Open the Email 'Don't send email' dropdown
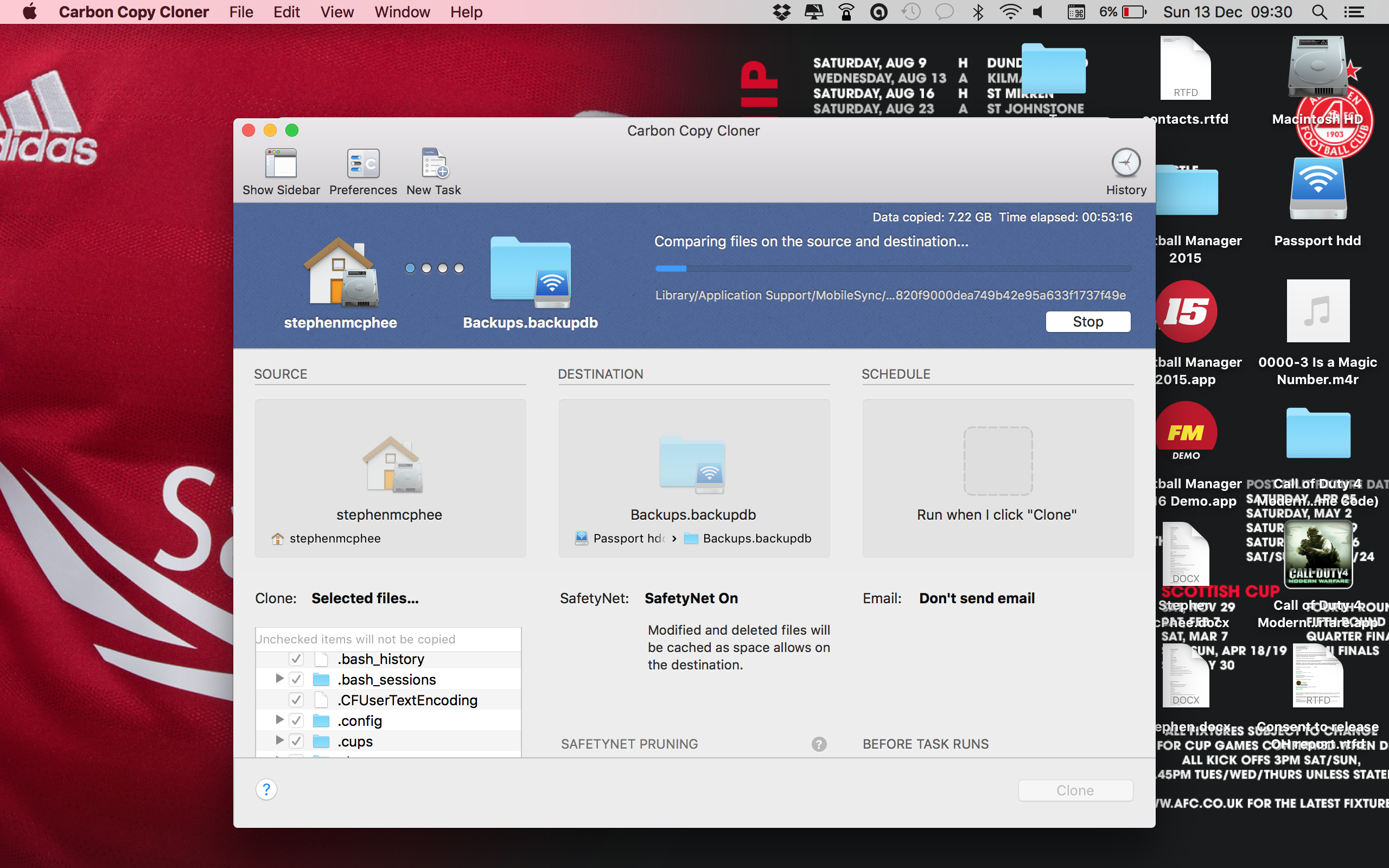 pyautogui.click(x=977, y=598)
